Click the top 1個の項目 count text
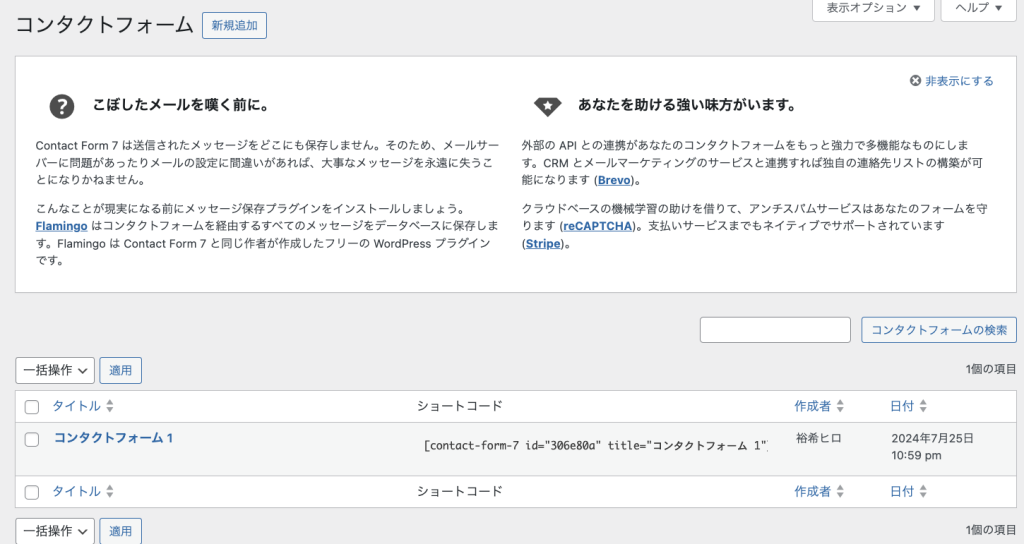The image size is (1024, 544). (991, 369)
